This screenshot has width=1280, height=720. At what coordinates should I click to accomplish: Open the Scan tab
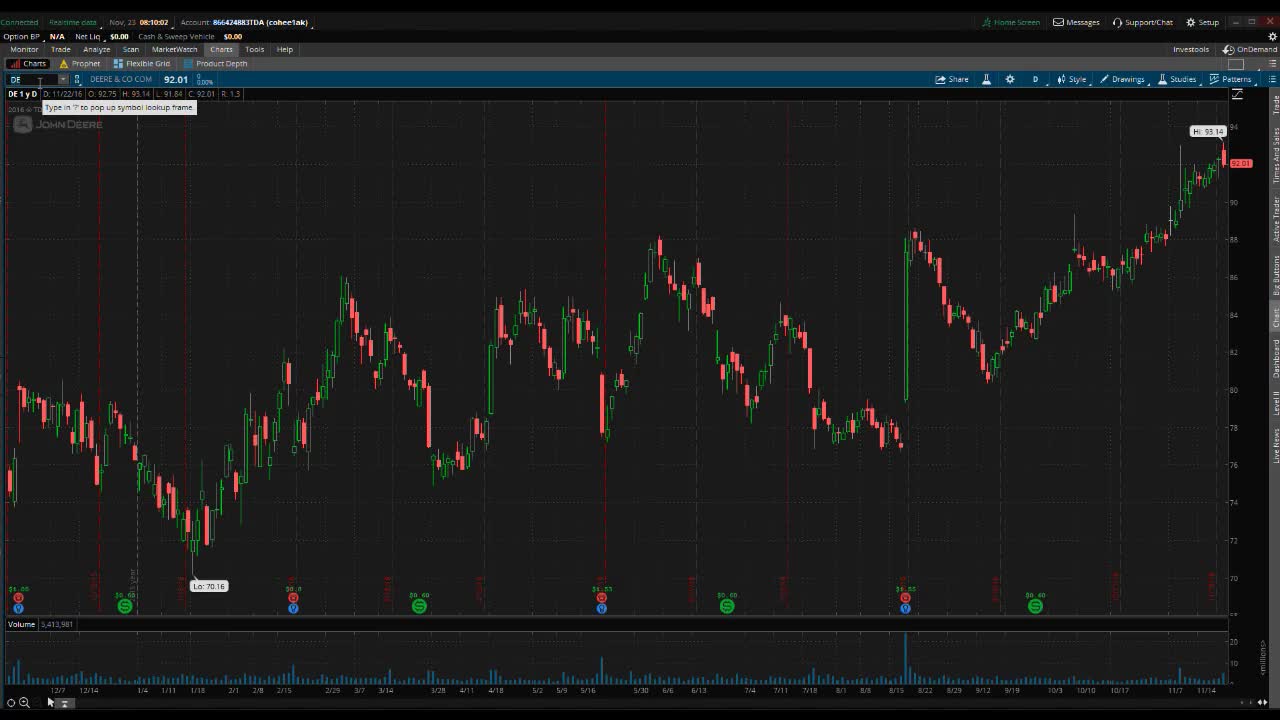pos(131,49)
